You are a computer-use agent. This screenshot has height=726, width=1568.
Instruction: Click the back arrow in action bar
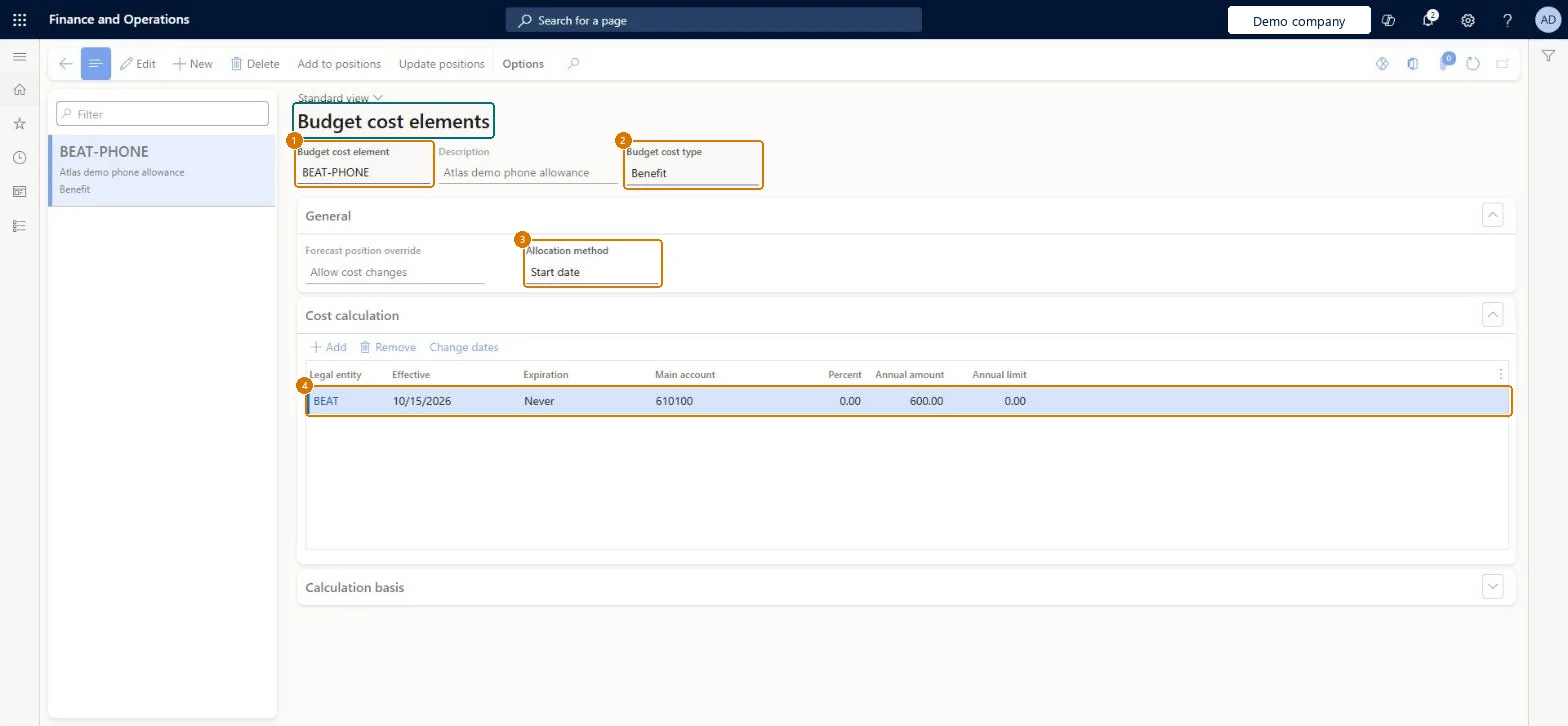[65, 64]
